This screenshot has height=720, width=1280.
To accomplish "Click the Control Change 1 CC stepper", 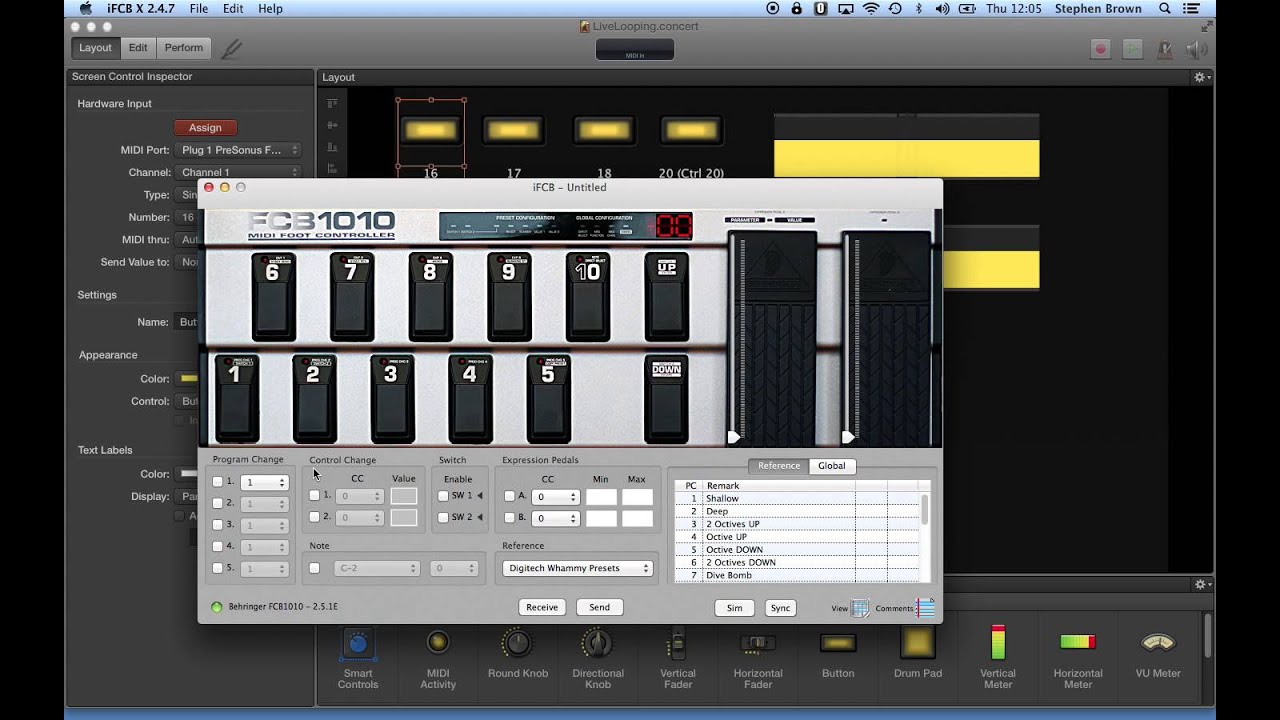I will tap(377, 496).
